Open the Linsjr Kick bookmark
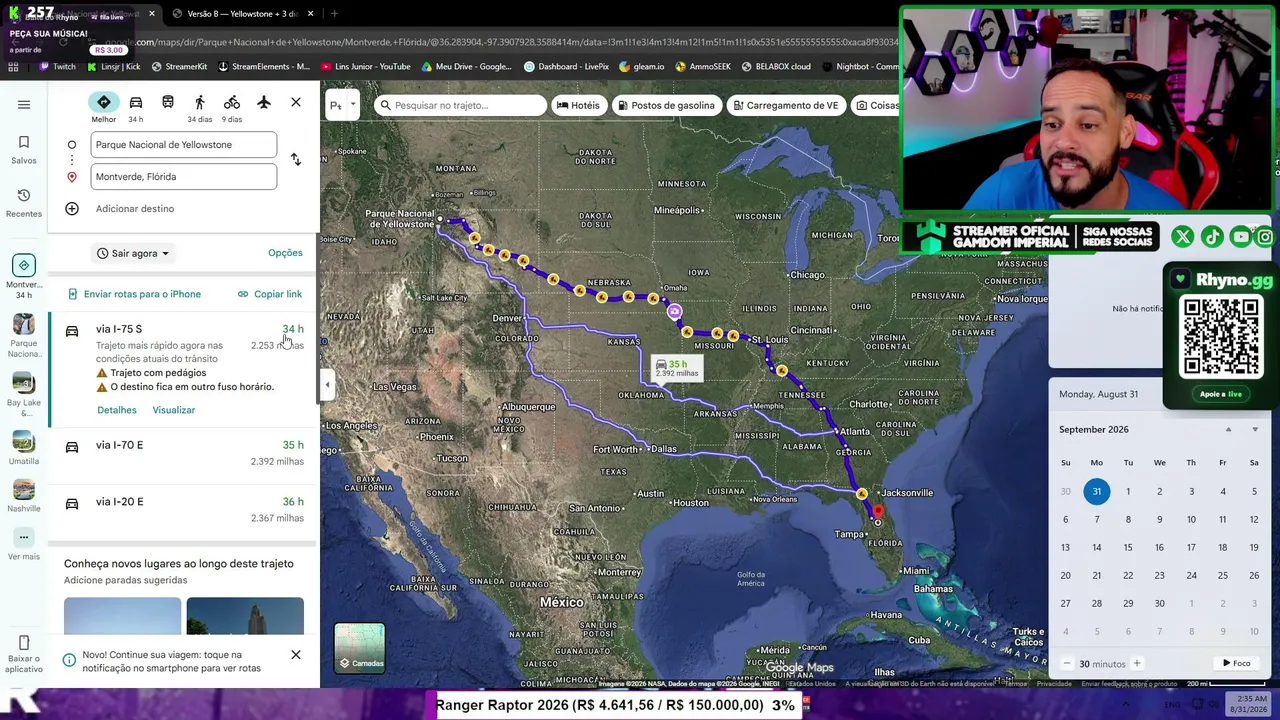This screenshot has width=1280, height=720. (x=113, y=67)
